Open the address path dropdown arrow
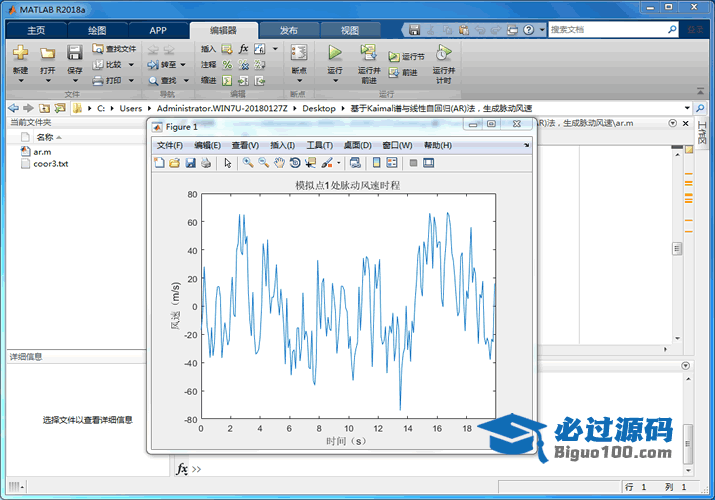 (687, 108)
